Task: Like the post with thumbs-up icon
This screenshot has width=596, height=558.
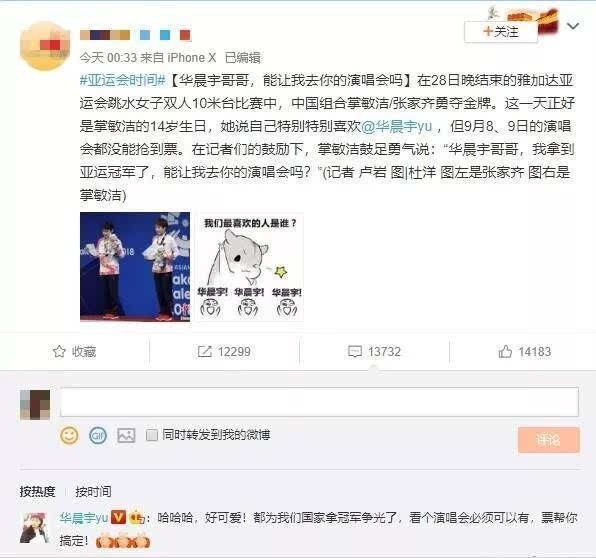Action: [x=505, y=352]
